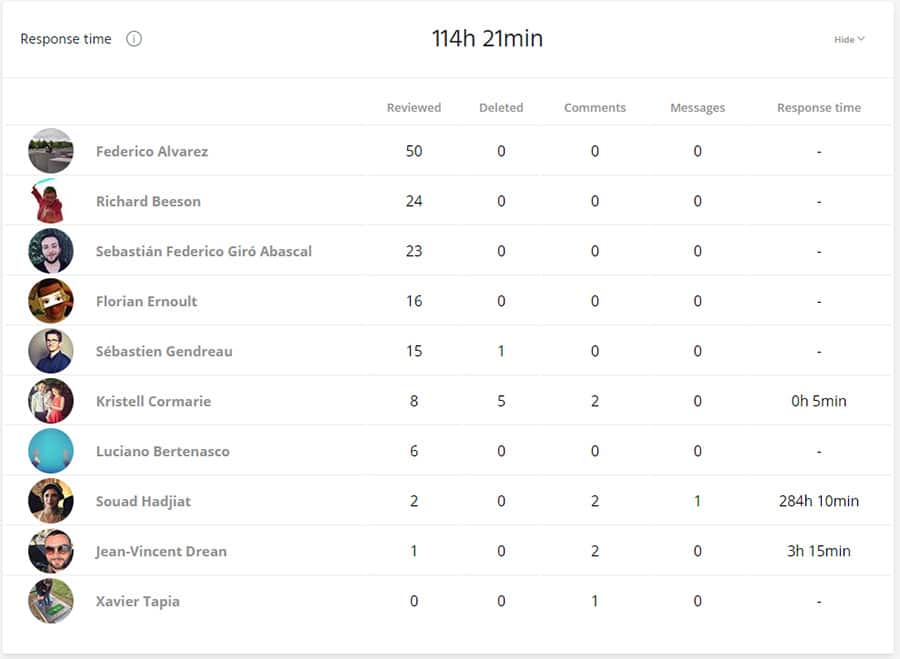Sort table by Response time column
This screenshot has width=900, height=659.
coord(818,108)
